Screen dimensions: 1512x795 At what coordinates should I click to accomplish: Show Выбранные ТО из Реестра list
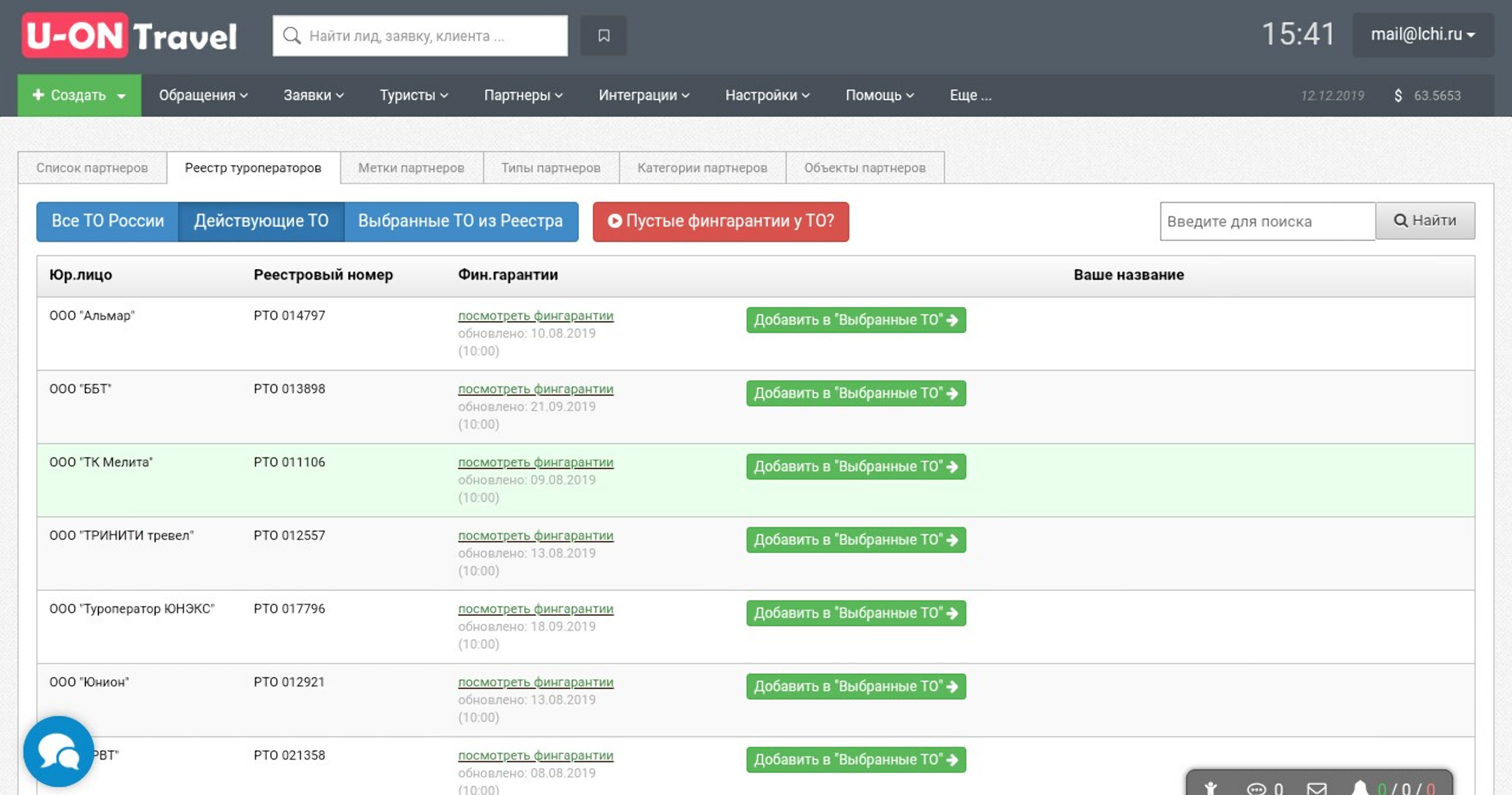coord(460,221)
